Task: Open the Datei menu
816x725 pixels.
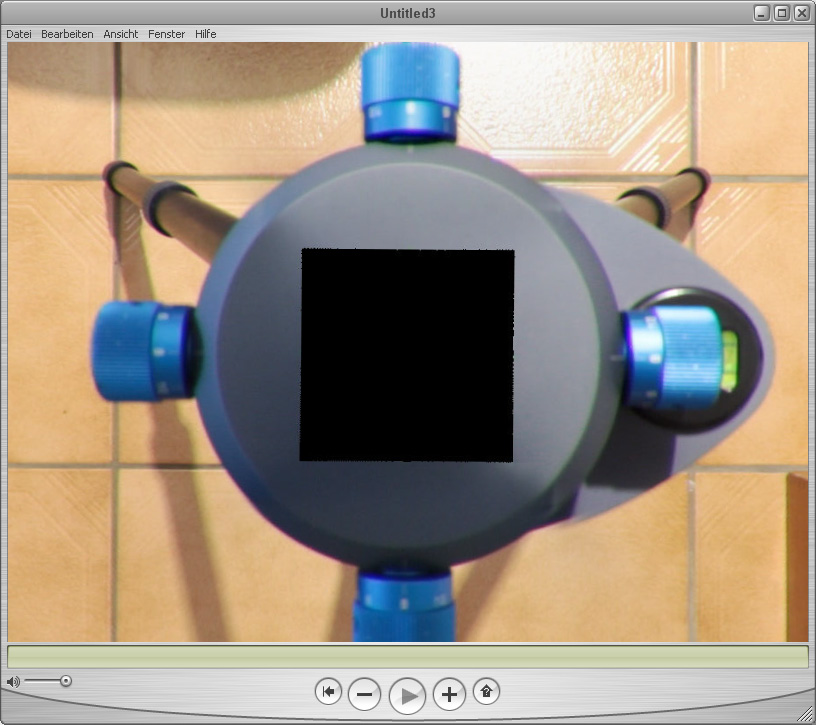Action: [19, 34]
